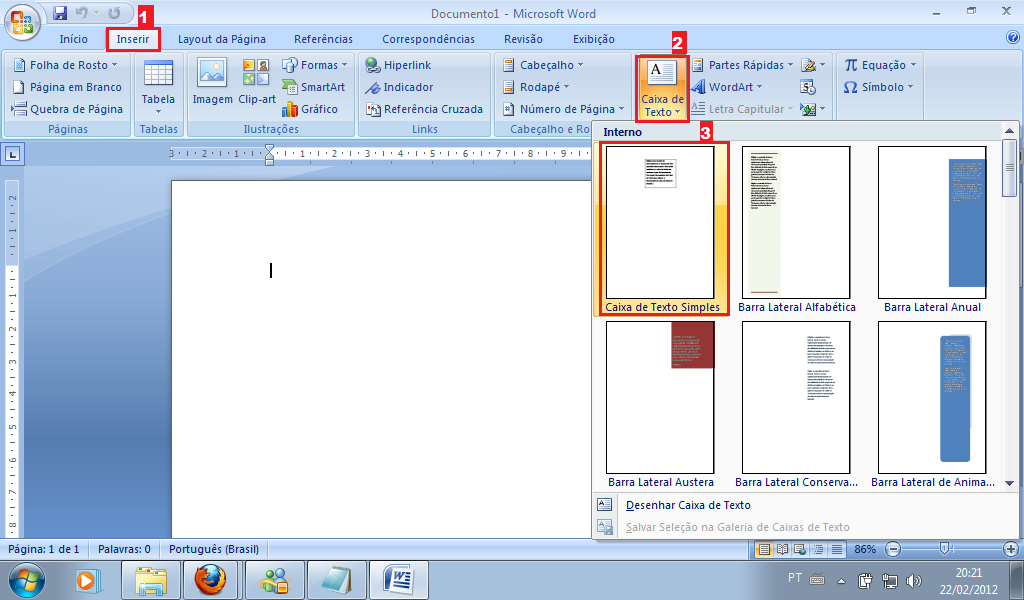Click the Word taskbar icon
Viewport: 1024px width, 600px height.
pos(399,580)
